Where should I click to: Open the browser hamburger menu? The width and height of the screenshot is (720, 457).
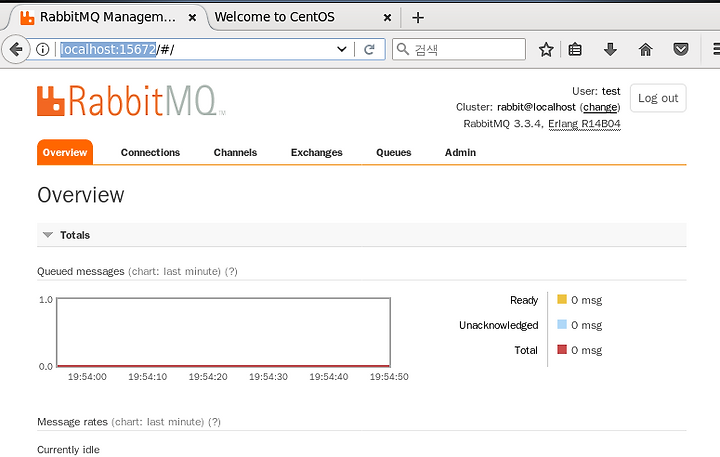(x=715, y=49)
